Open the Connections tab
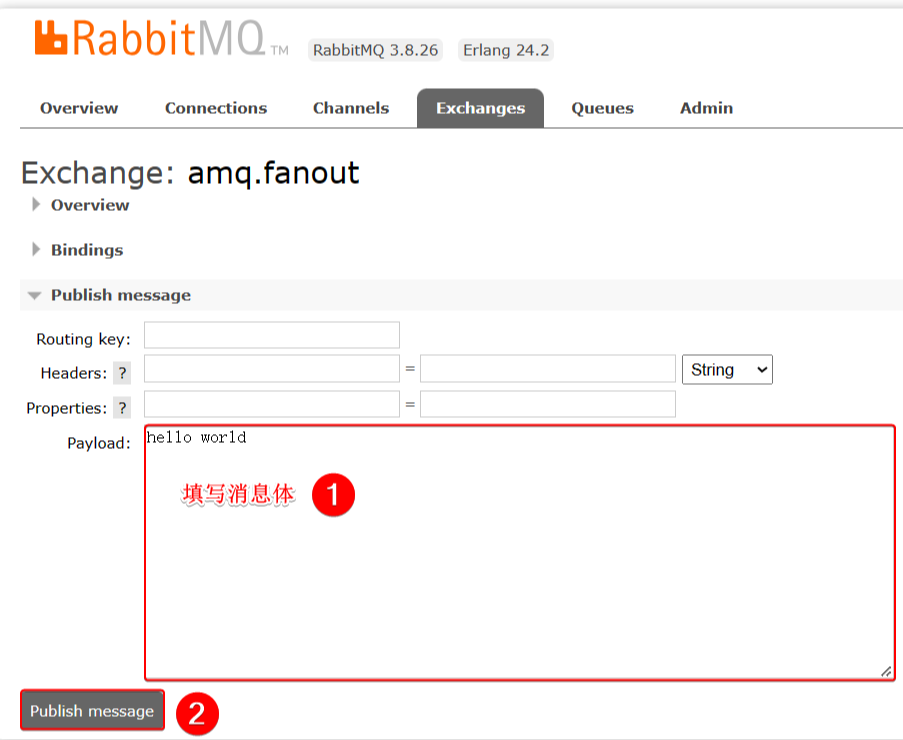Image resolution: width=903 pixels, height=740 pixels. coord(216,108)
